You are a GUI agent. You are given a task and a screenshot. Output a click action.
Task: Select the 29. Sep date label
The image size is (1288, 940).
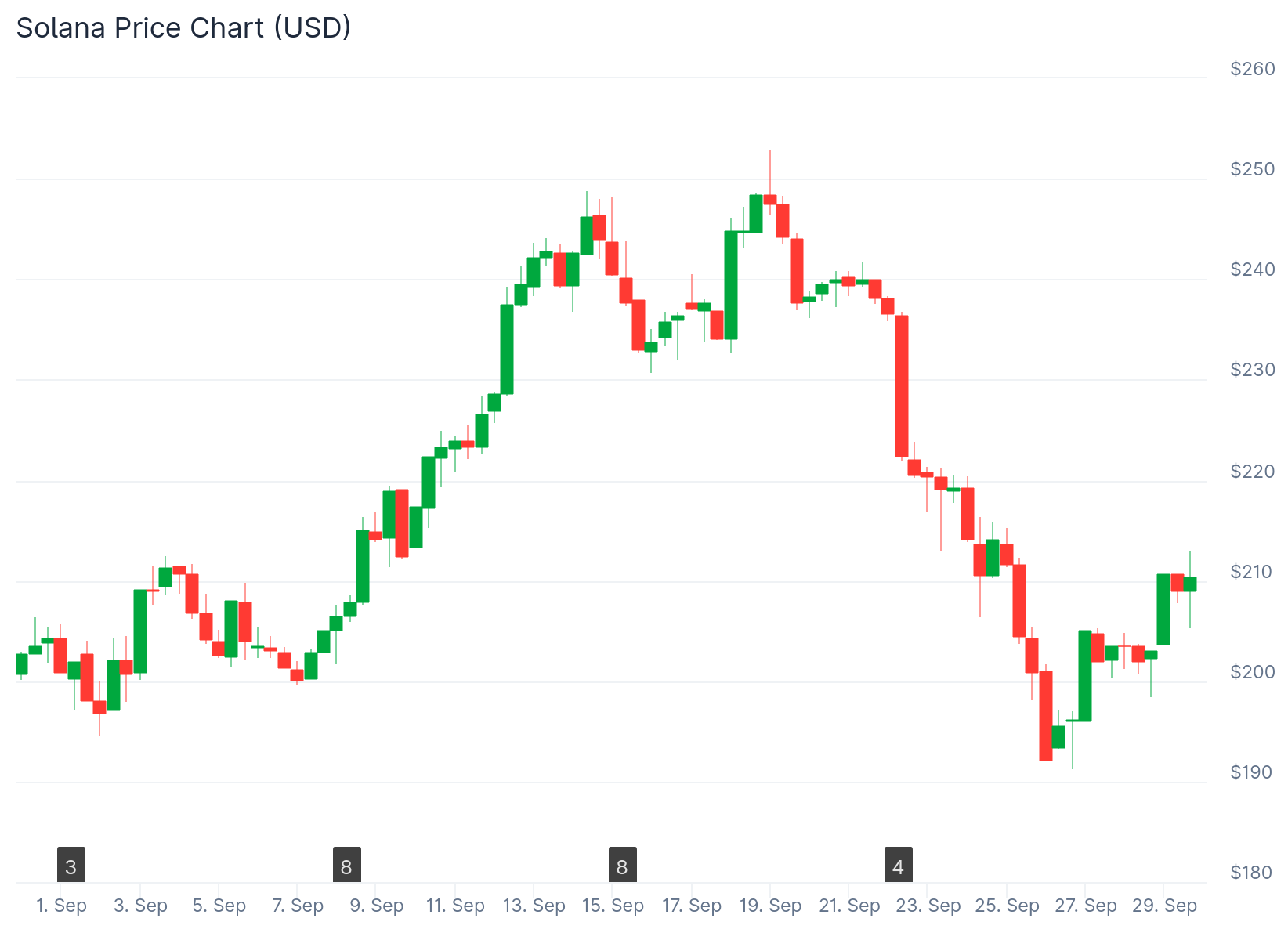[1164, 906]
